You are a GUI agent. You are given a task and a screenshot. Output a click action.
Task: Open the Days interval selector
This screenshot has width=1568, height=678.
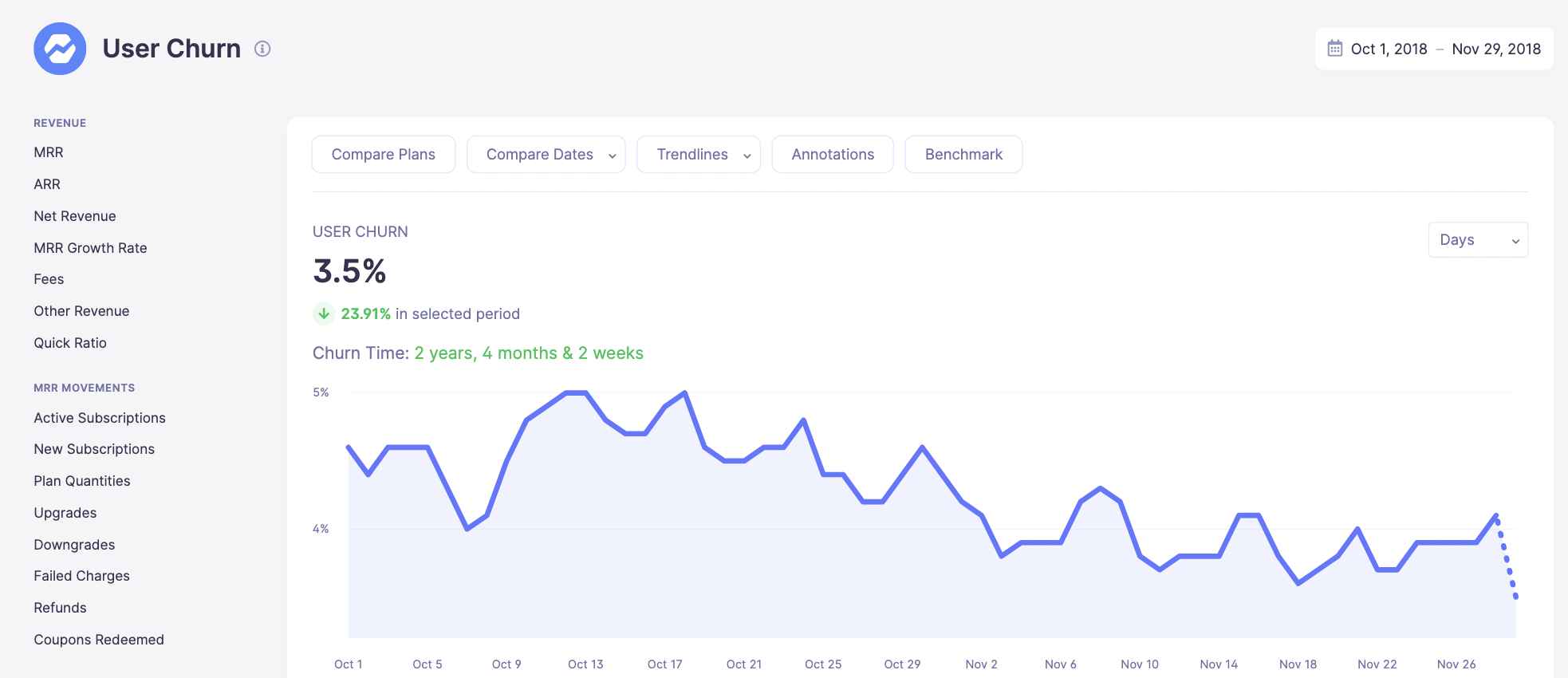point(1477,240)
